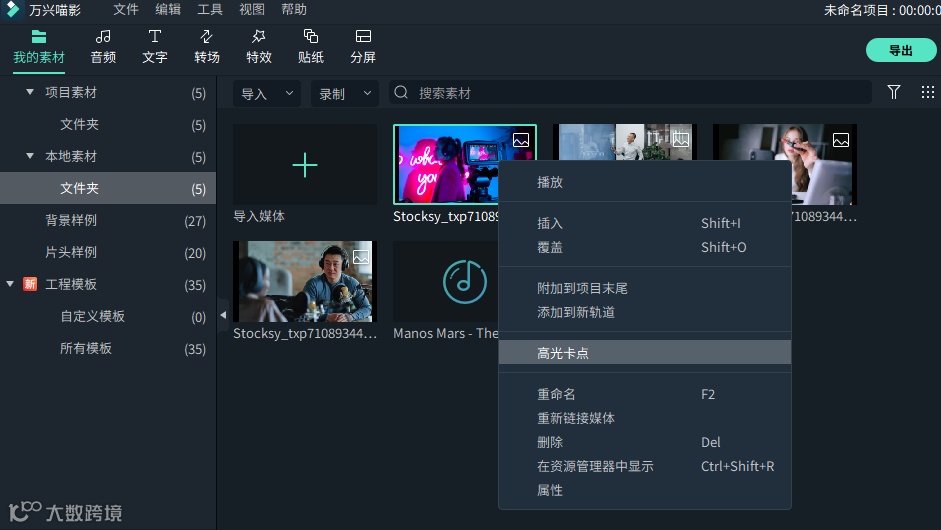941x530 pixels.
Task: Click the red 新 badge by 工程模板
Action: [x=30, y=284]
